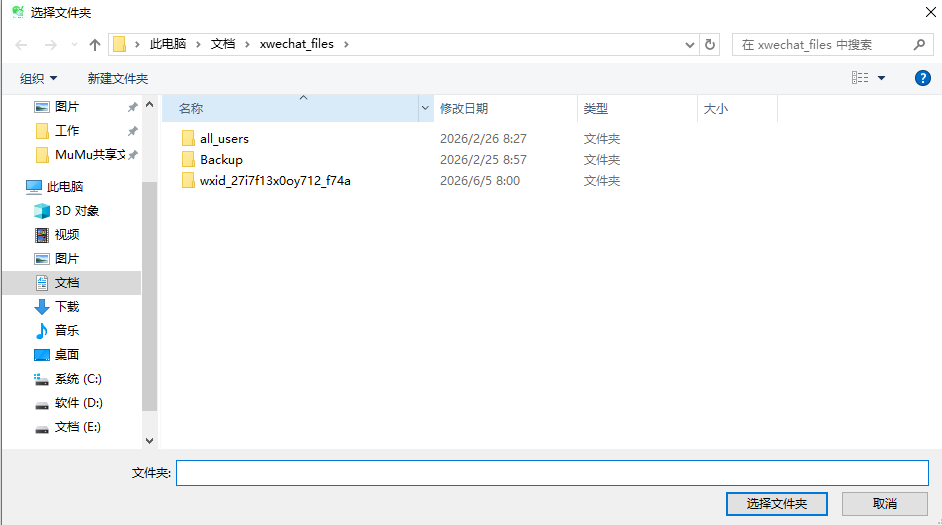Image resolution: width=942 pixels, height=525 pixels.
Task: Create a new folder with 新建文件夹
Action: [x=118, y=79]
